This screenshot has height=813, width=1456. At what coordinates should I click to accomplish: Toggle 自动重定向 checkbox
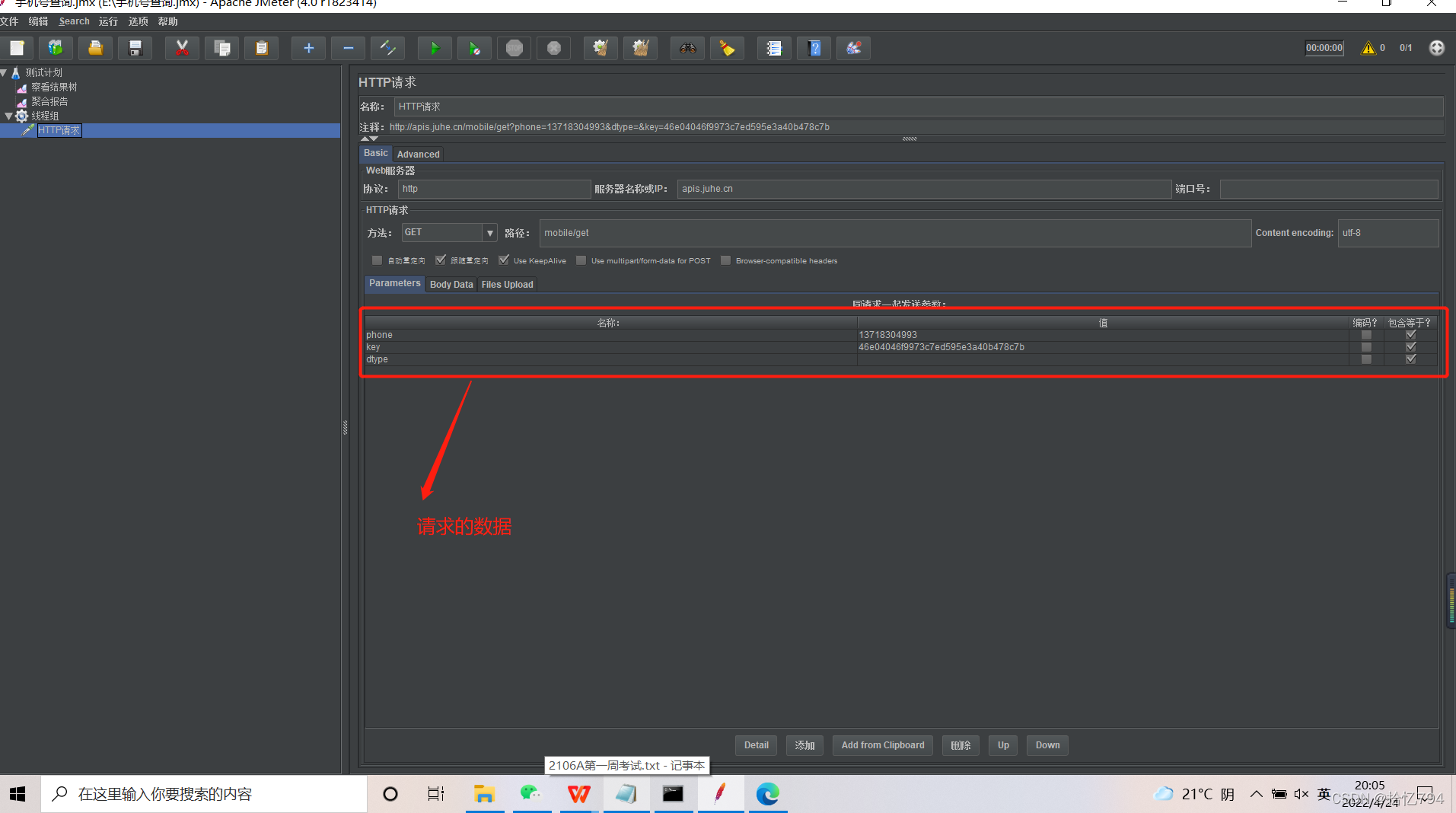(377, 260)
